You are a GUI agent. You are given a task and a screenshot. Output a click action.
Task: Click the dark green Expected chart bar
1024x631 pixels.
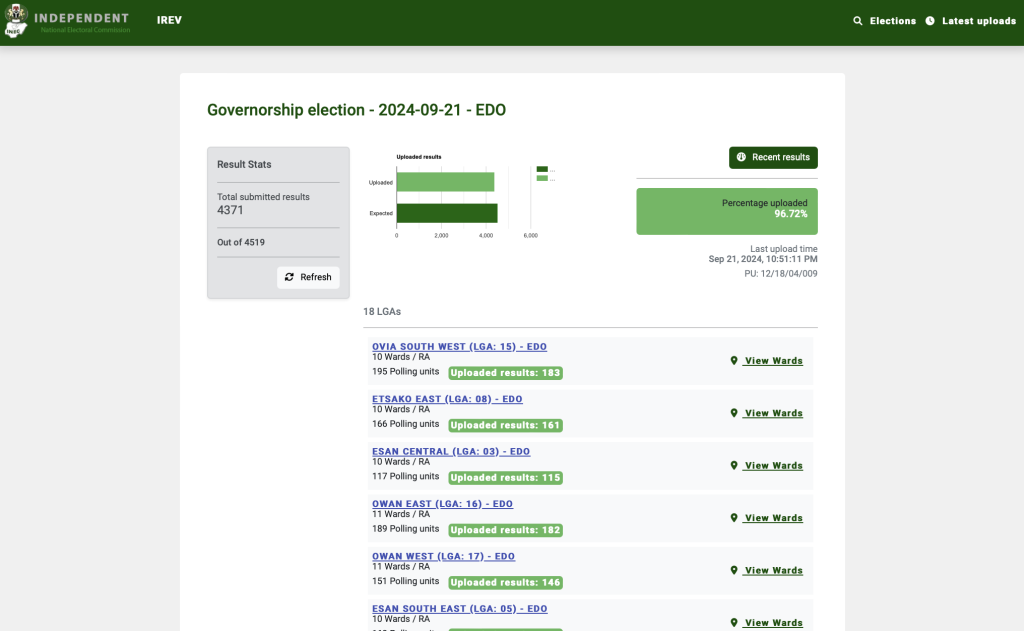447,213
